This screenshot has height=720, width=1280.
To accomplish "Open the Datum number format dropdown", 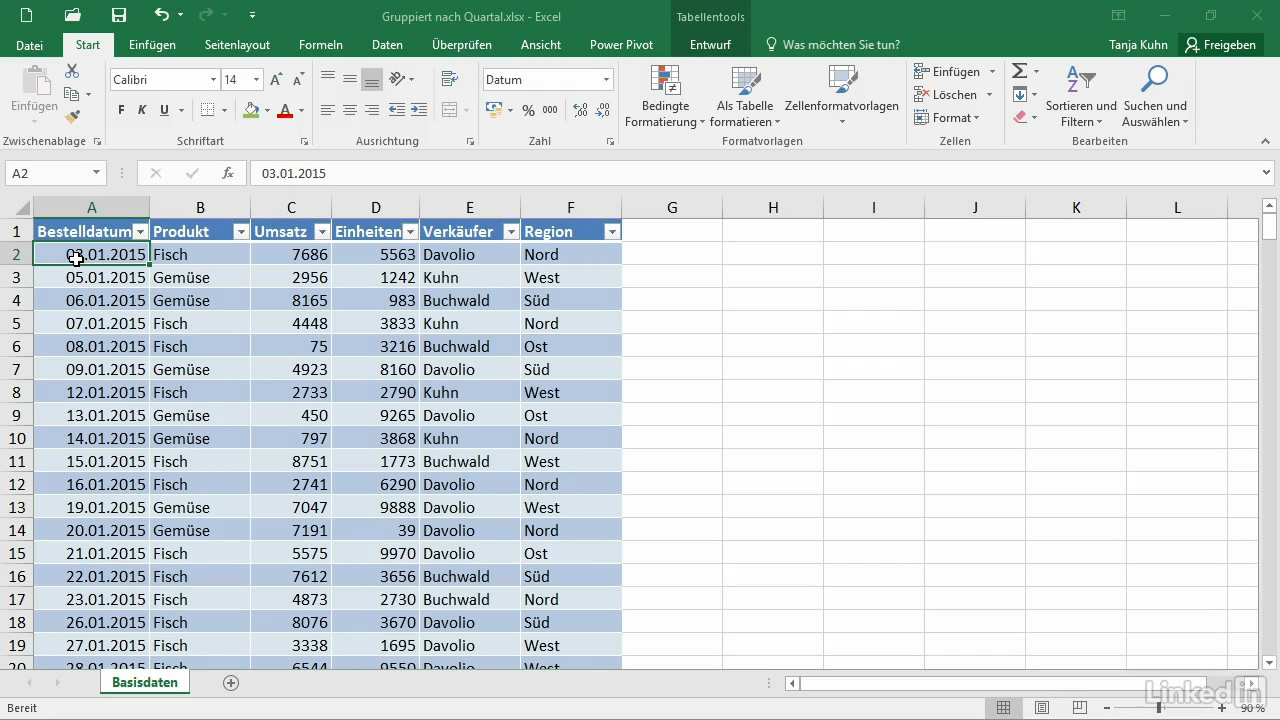I will [606, 80].
